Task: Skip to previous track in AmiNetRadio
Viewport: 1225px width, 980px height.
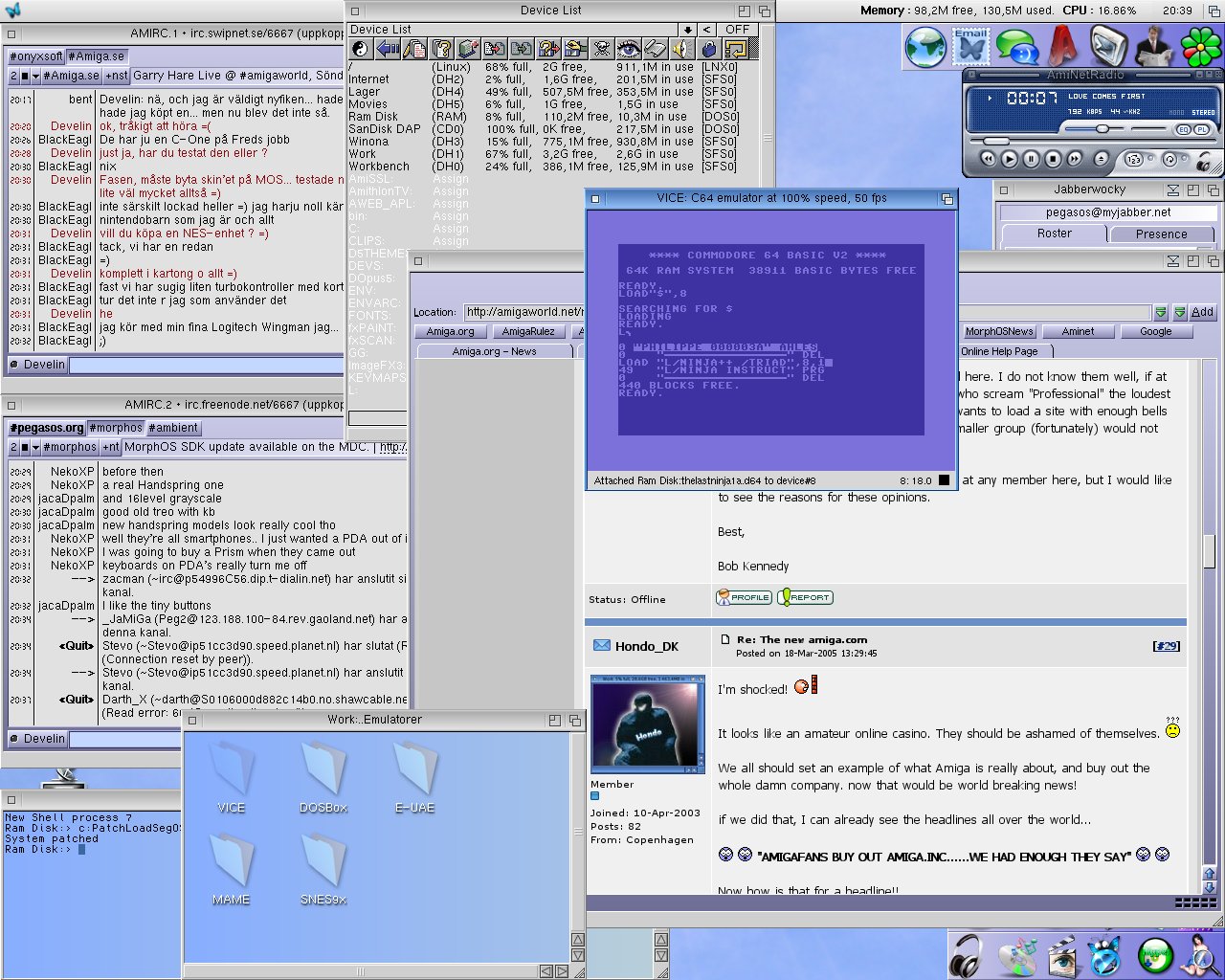Action: (989, 159)
